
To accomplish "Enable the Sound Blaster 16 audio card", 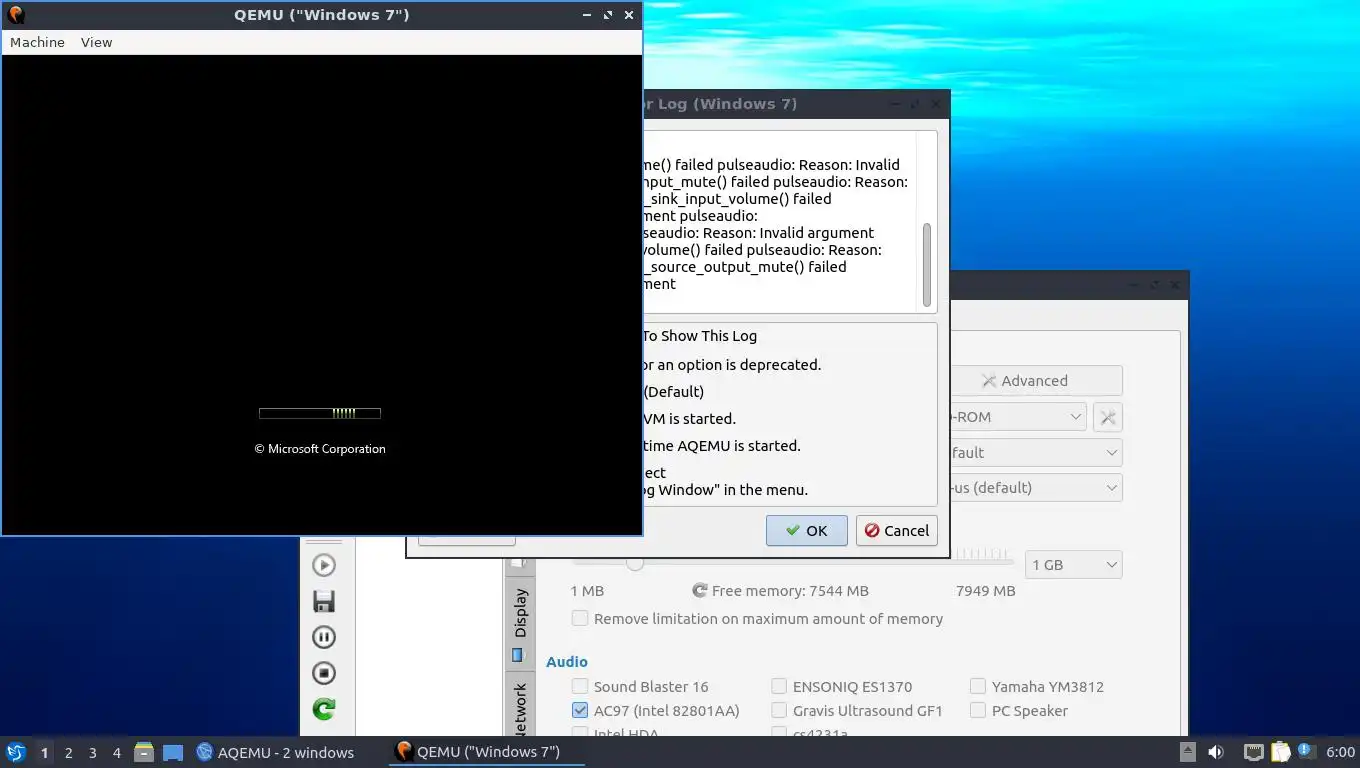I will tap(580, 687).
